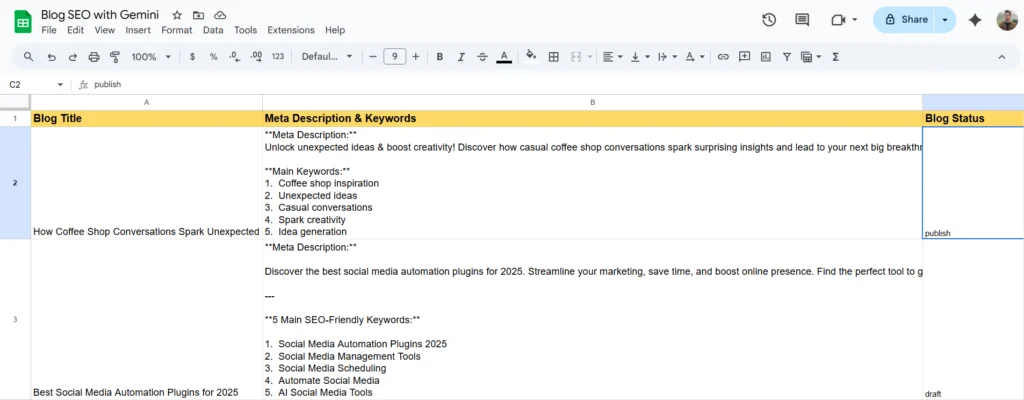Open the fill color paint bucket
This screenshot has width=1024, height=400.
pos(531,57)
